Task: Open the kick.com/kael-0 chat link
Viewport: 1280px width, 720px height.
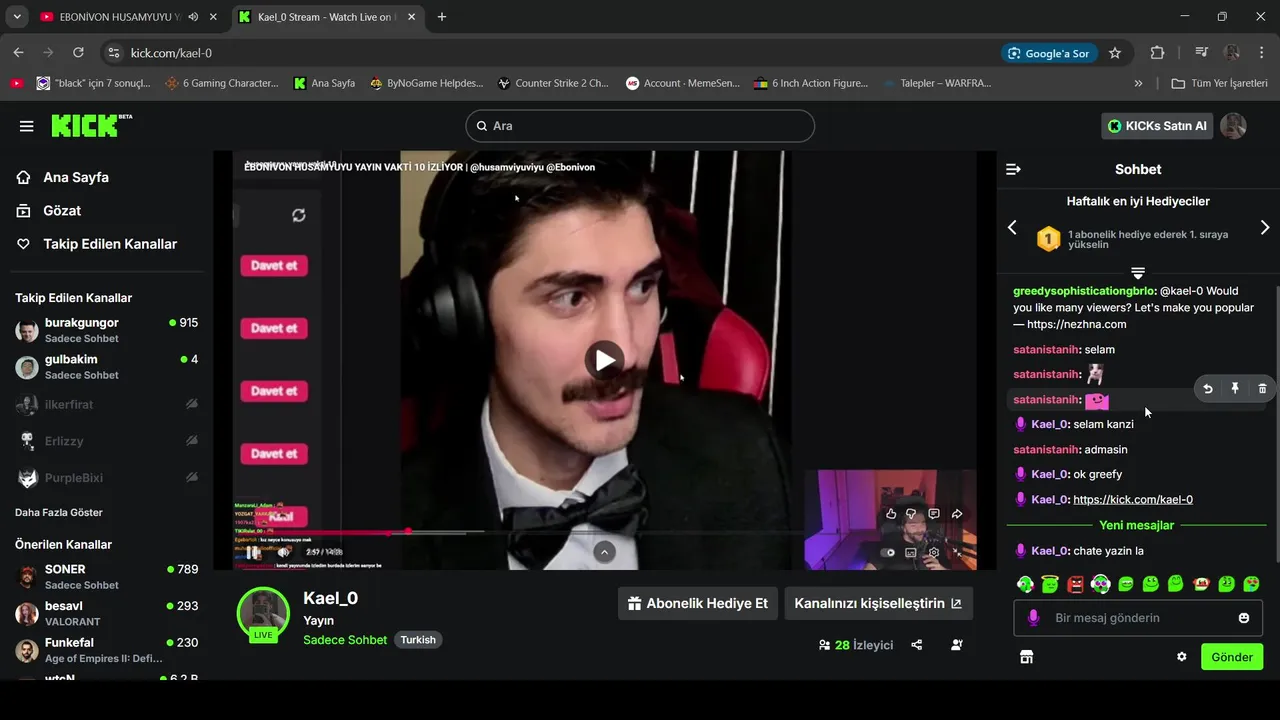Action: 1133,499
